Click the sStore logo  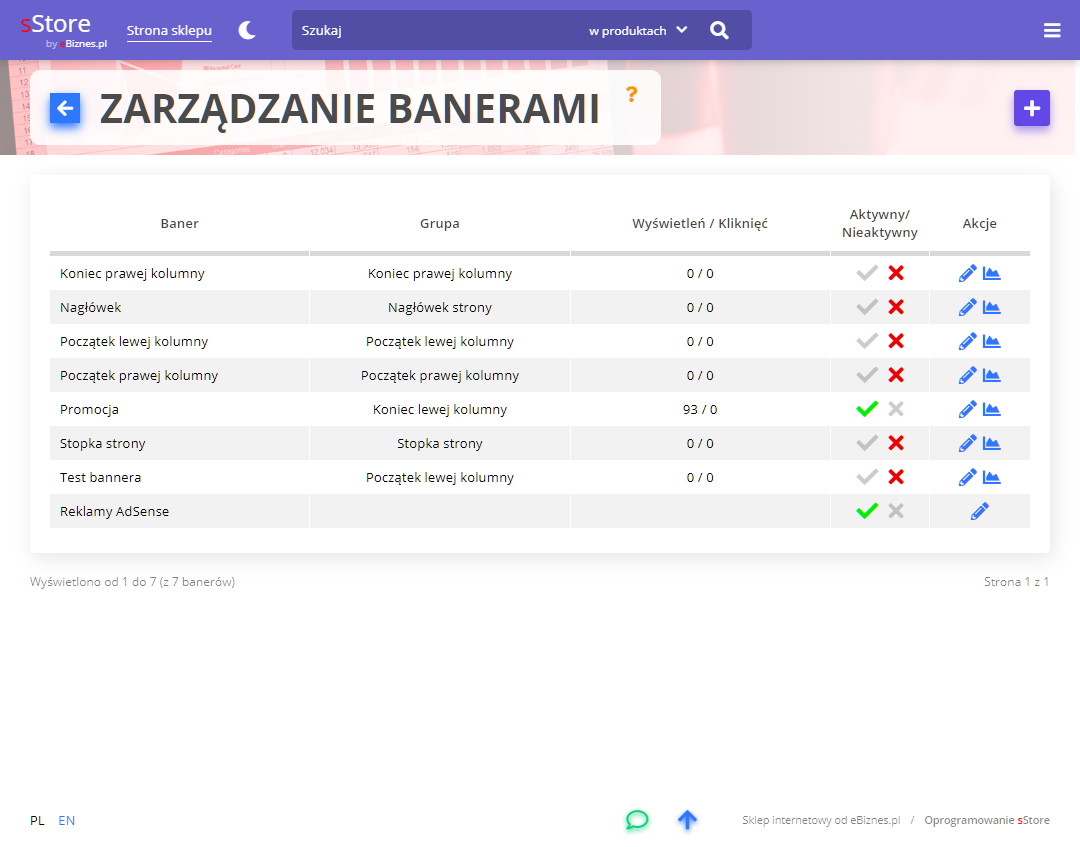pos(63,30)
